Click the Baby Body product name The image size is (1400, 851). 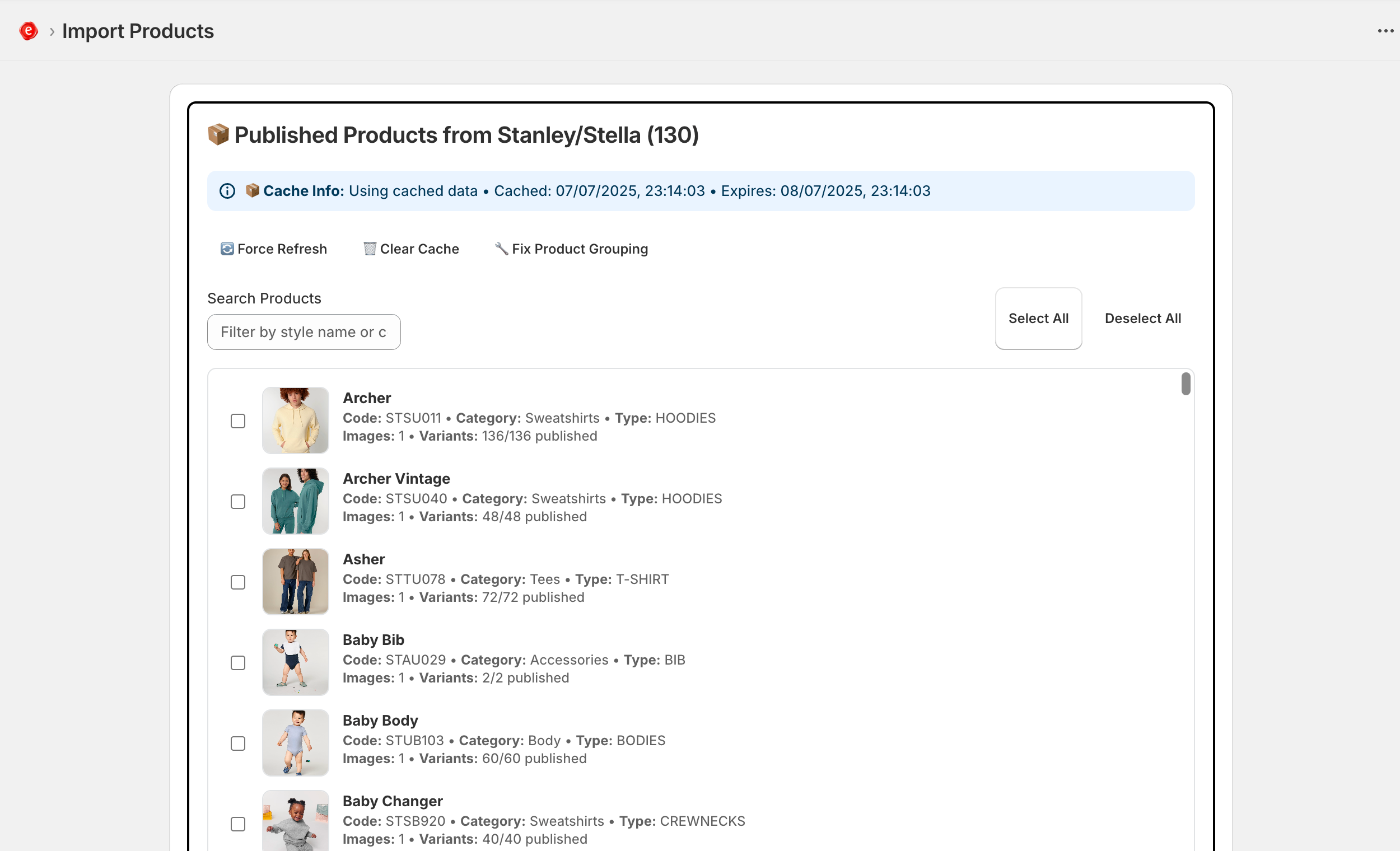click(380, 721)
